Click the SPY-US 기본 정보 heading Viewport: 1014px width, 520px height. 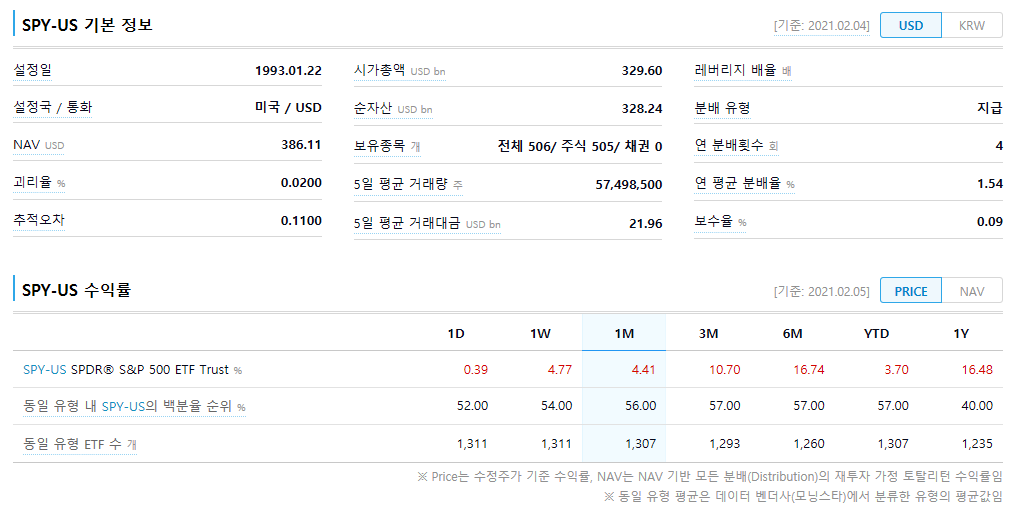[x=87, y=25]
